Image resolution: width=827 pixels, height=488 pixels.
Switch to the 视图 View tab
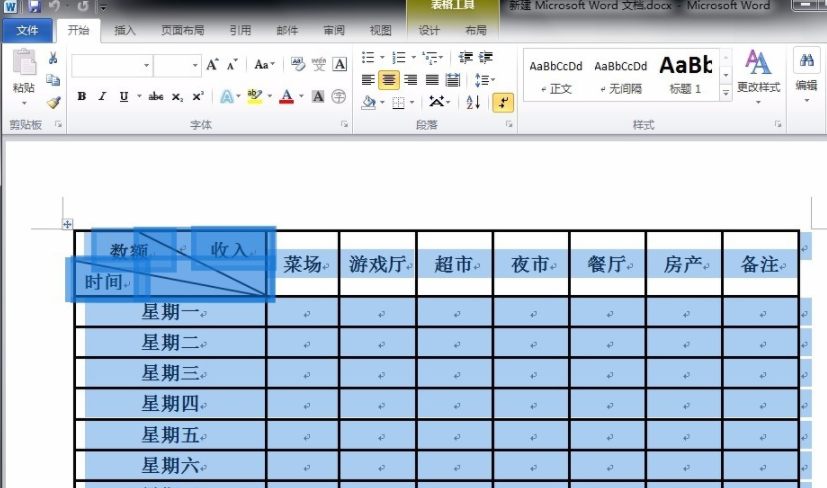coord(381,30)
